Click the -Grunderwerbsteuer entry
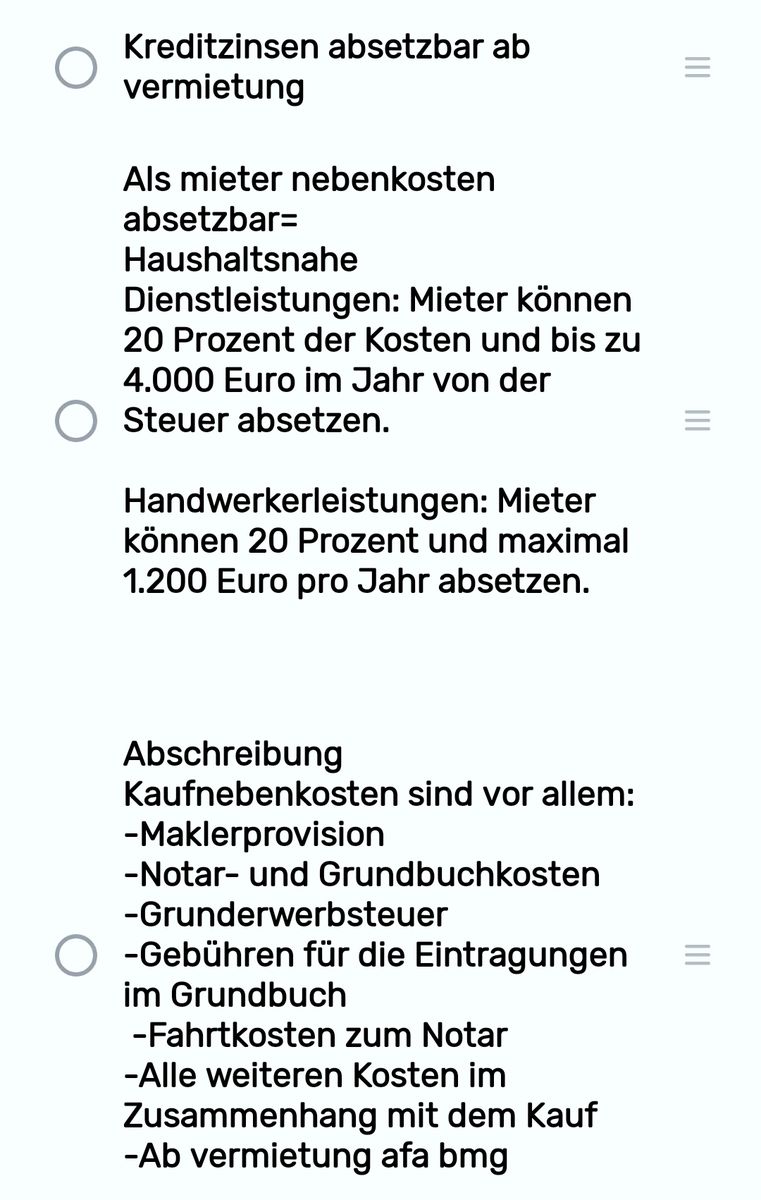 [286, 914]
